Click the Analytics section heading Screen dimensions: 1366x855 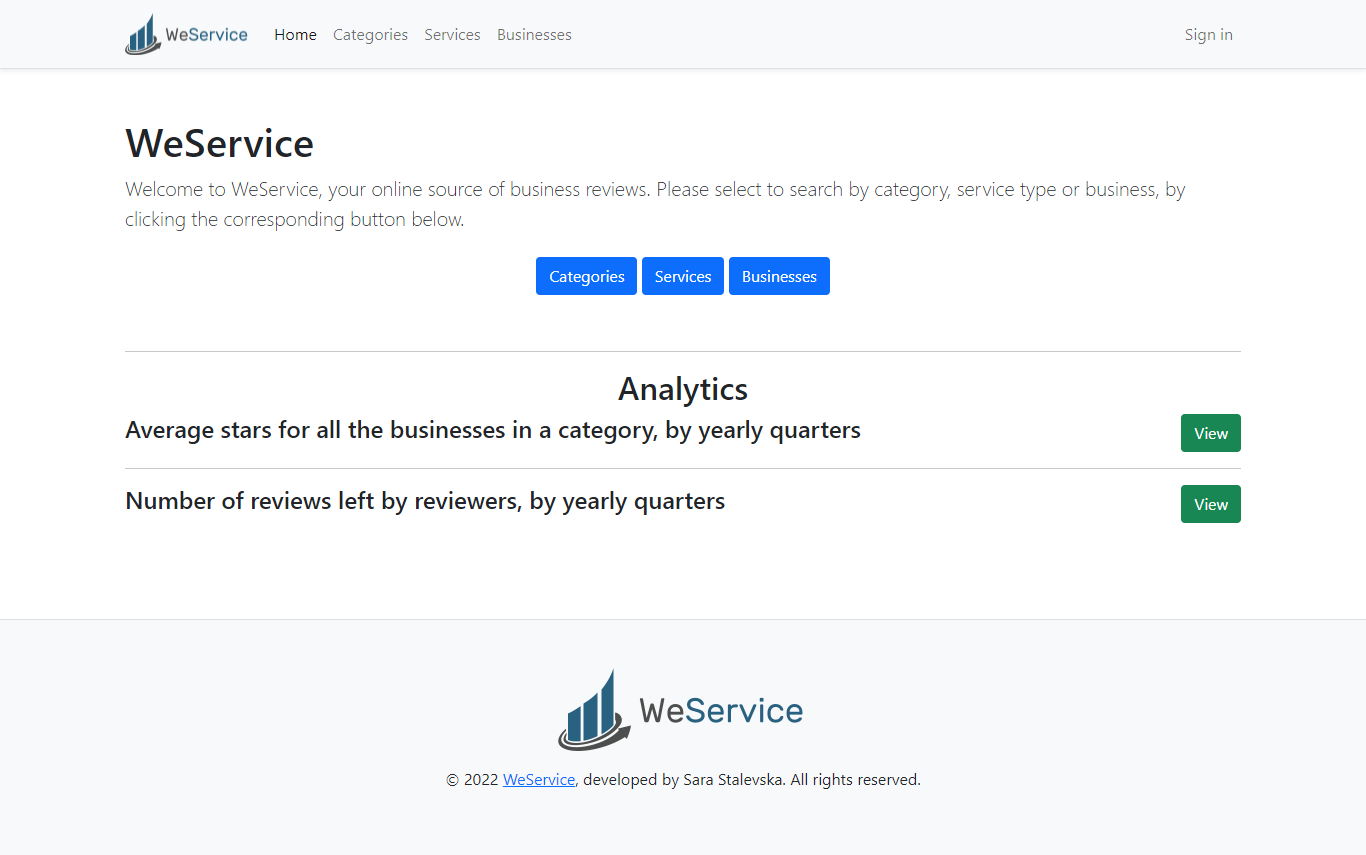click(x=683, y=388)
